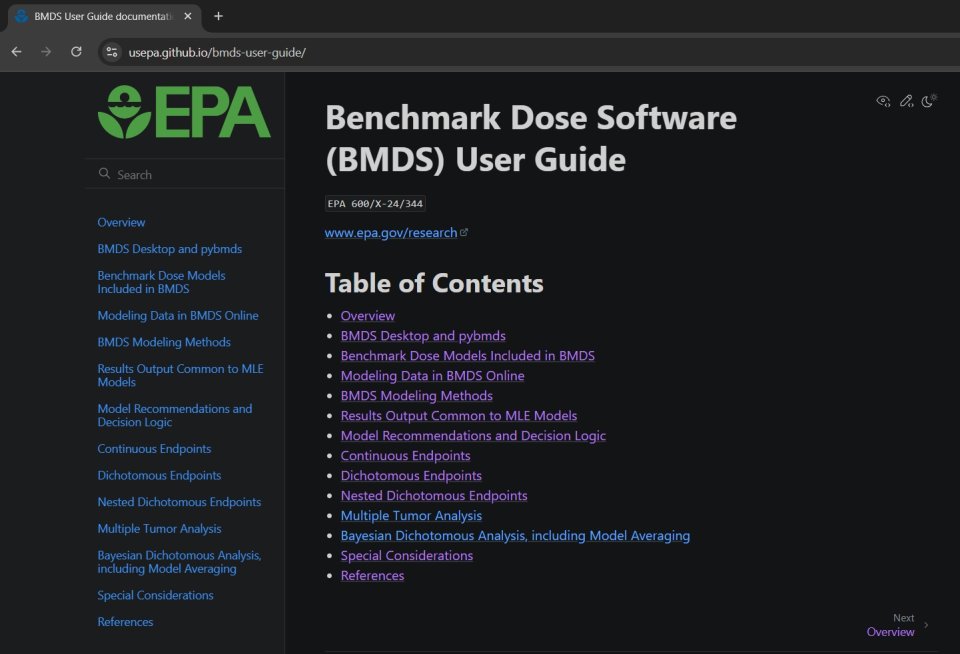Open Dichotomous Endpoints in the table of contents
This screenshot has height=654, width=960.
tap(411, 475)
